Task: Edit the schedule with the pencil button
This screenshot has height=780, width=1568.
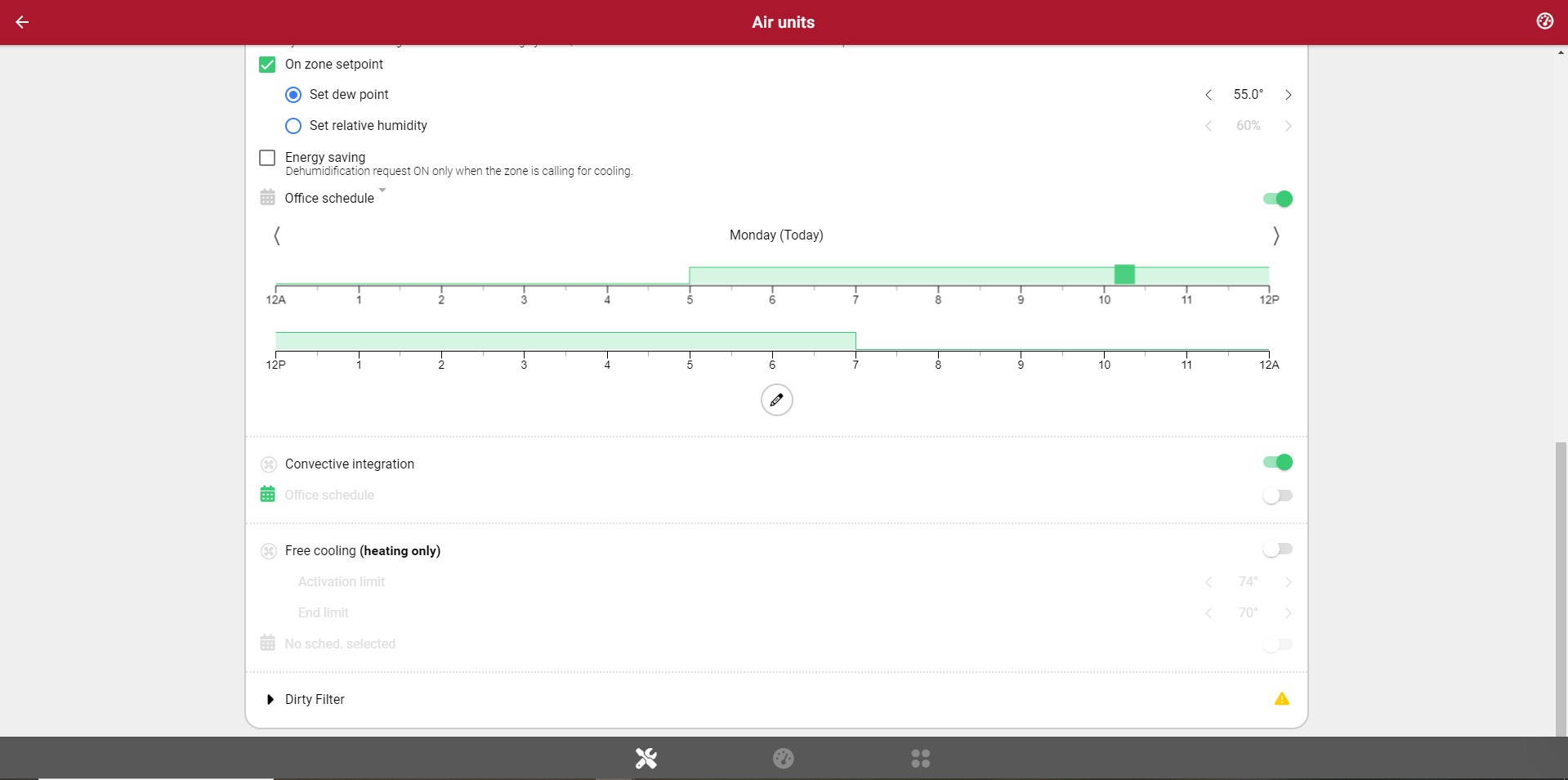Action: tap(776, 400)
